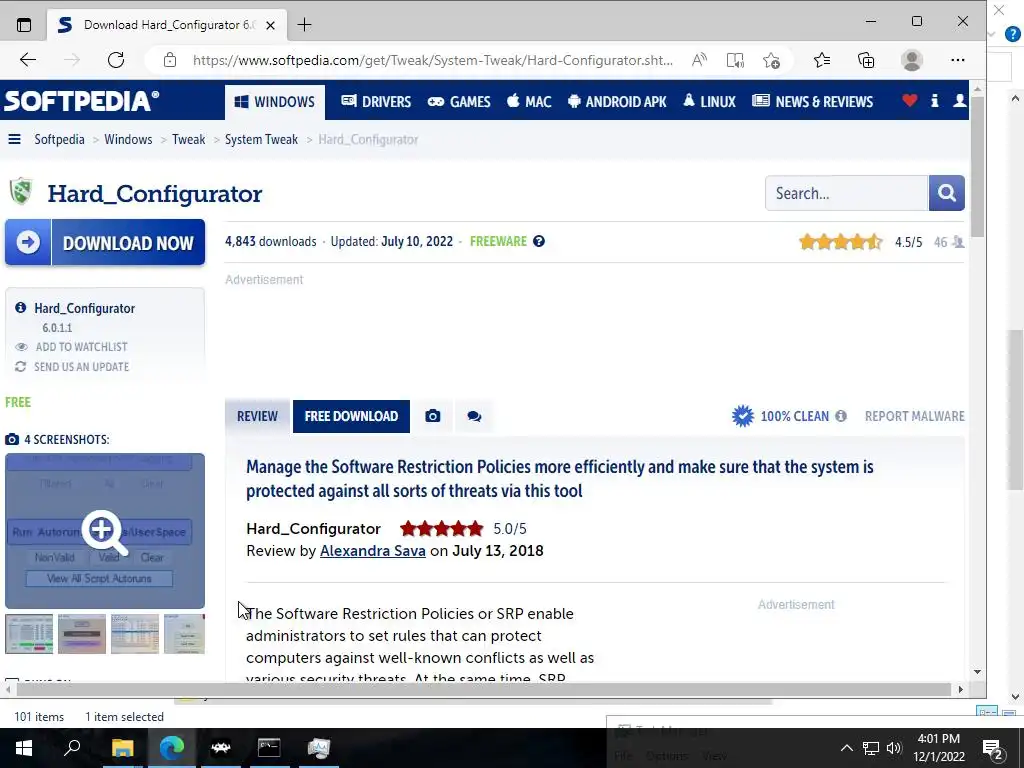
Task: Open the third small screenshot thumbnail
Action: [135, 633]
